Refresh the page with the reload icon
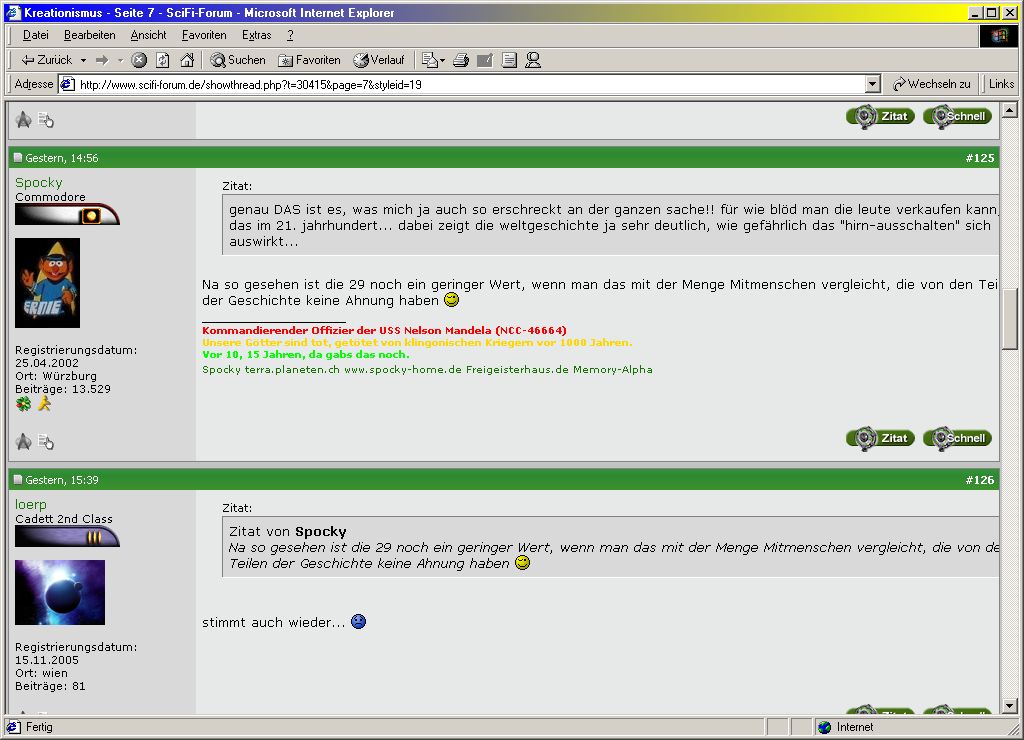The image size is (1024, 740). pos(162,60)
